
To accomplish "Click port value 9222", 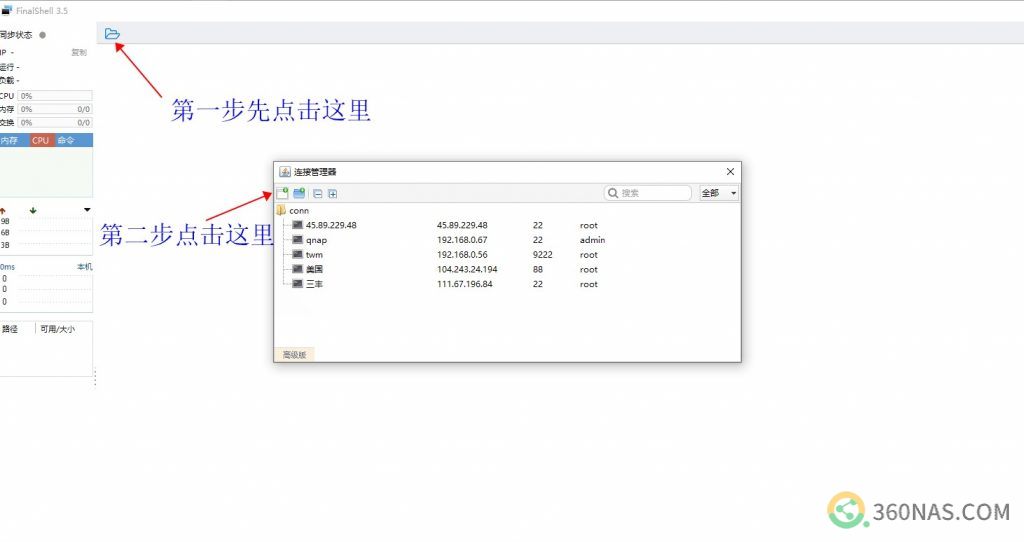I will (543, 255).
